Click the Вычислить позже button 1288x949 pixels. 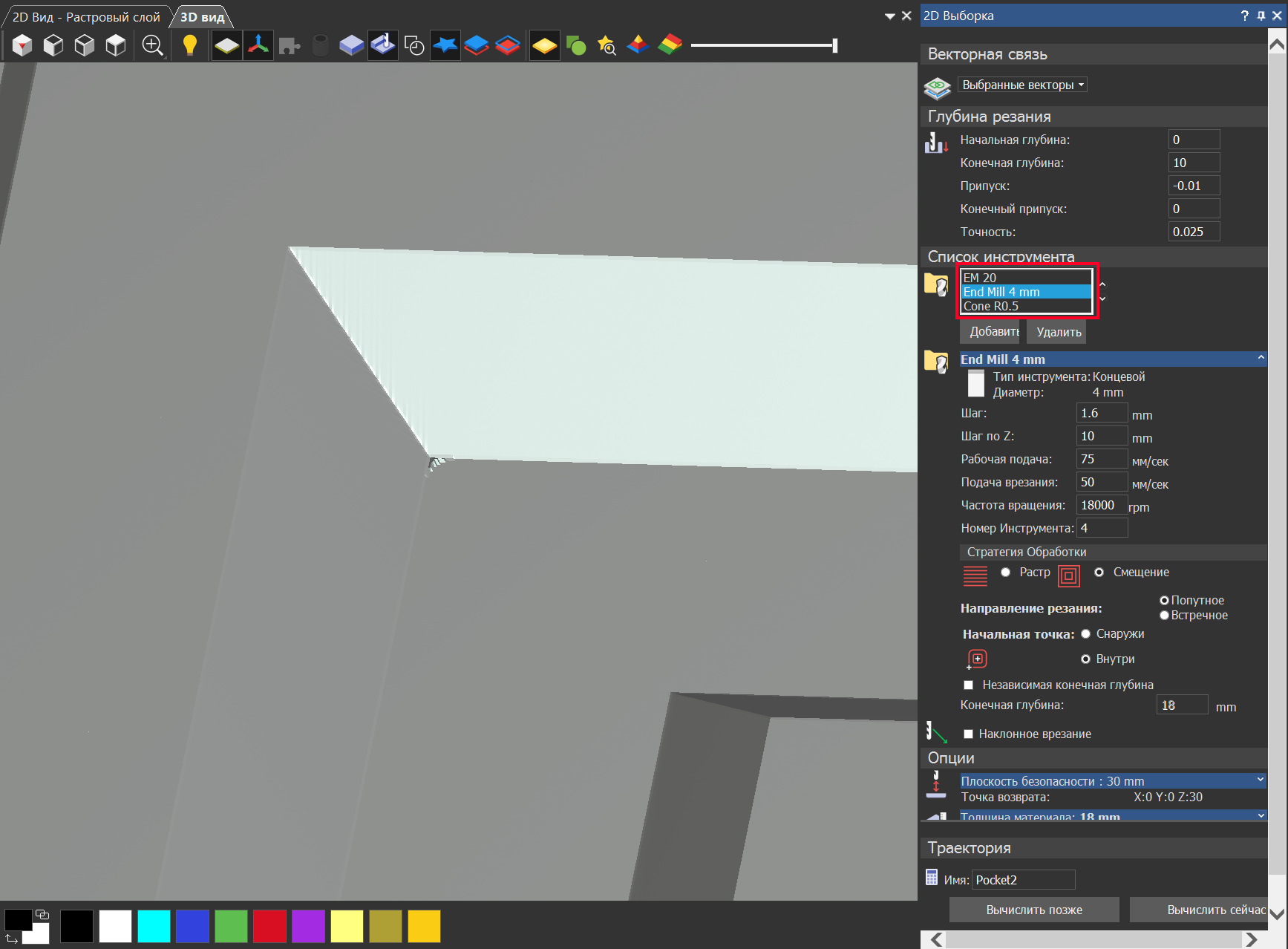tap(1033, 910)
